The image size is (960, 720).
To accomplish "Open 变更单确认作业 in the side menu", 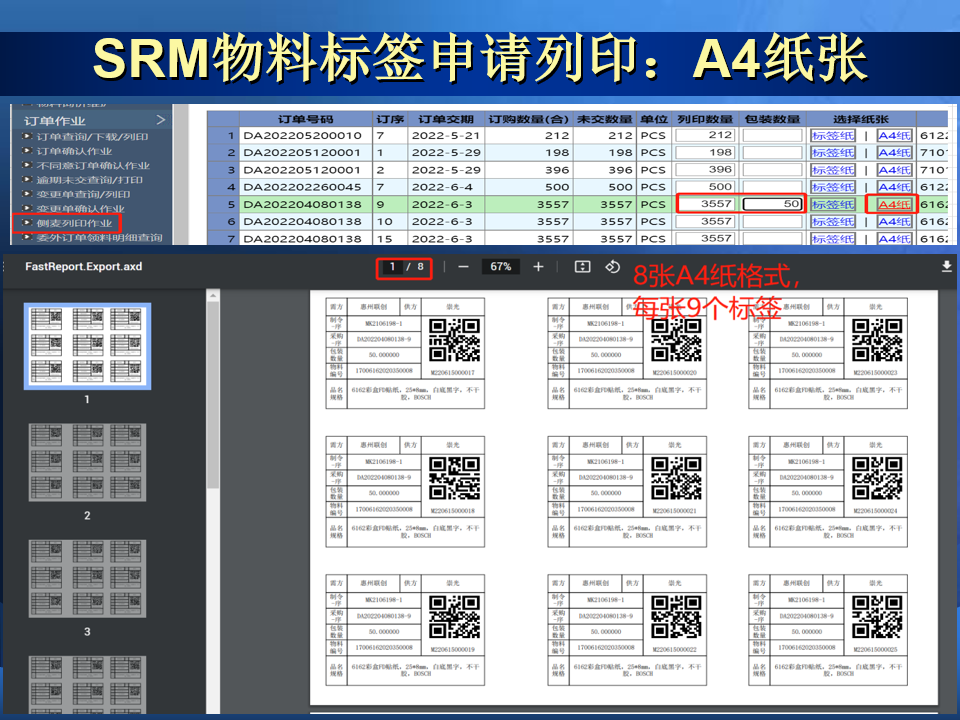I will 80,209.
